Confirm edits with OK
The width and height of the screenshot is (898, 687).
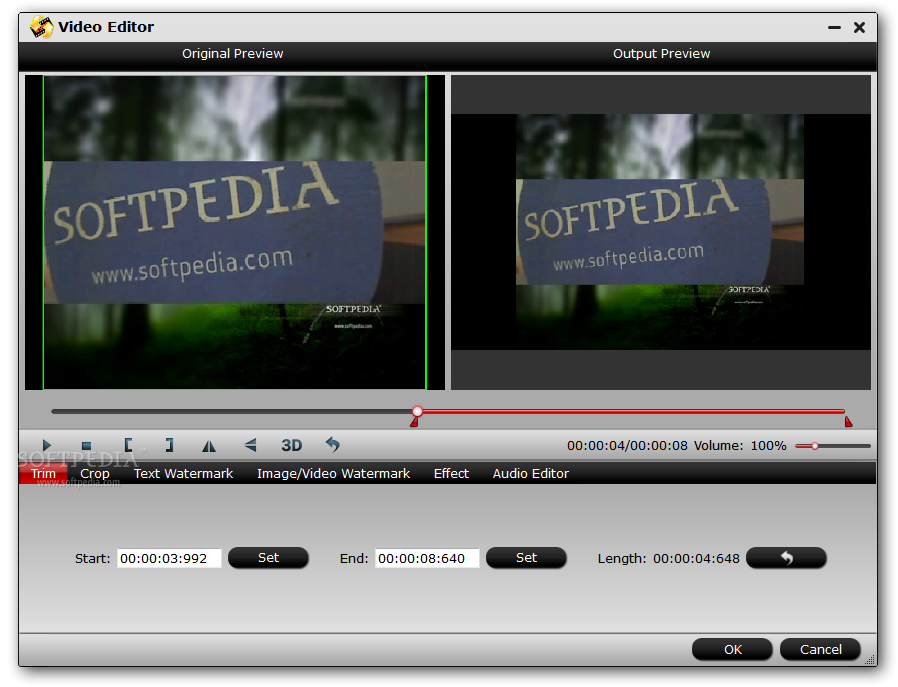(732, 649)
